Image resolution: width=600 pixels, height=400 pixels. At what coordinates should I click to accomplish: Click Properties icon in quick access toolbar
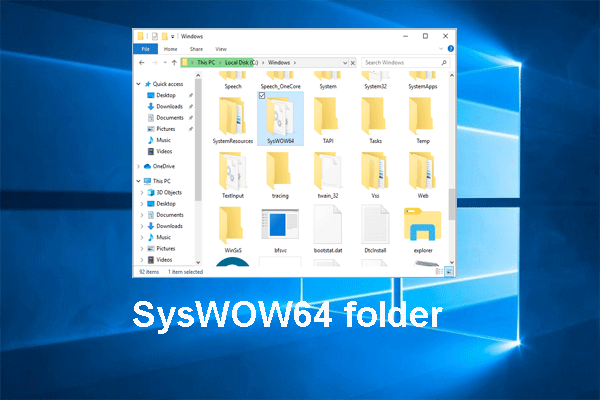(155, 36)
